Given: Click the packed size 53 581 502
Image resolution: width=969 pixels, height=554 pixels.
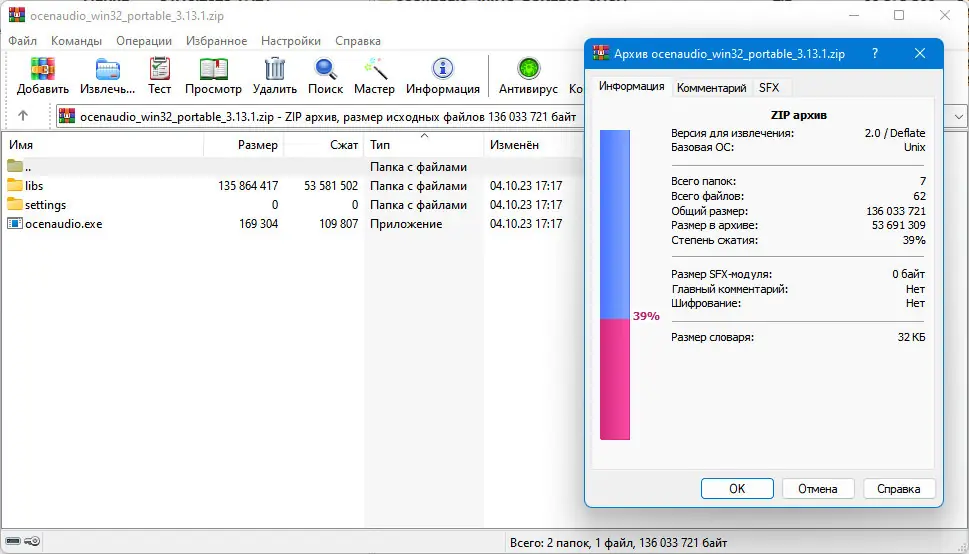Looking at the screenshot, I should (331, 185).
